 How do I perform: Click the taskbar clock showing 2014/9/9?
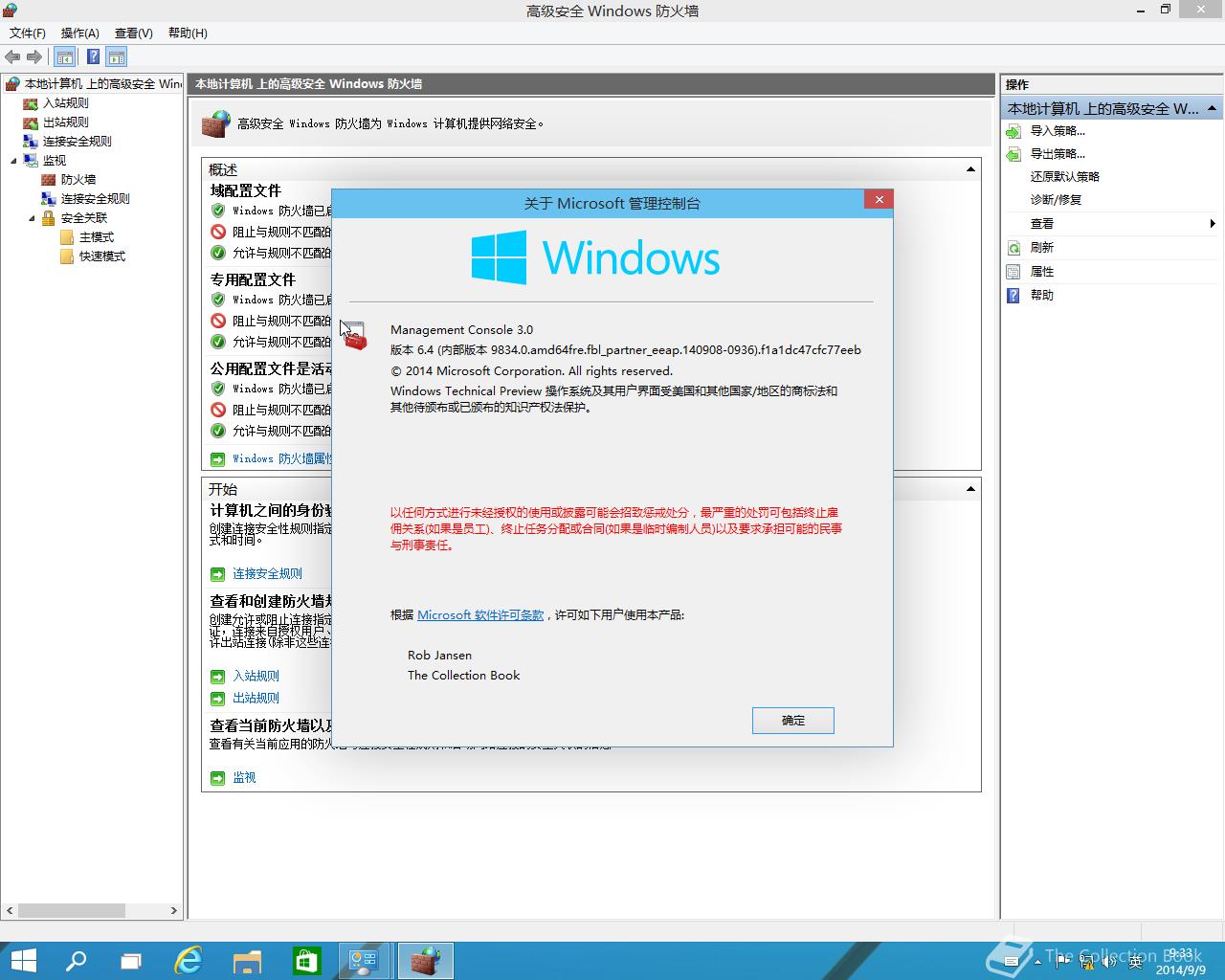point(1180,962)
